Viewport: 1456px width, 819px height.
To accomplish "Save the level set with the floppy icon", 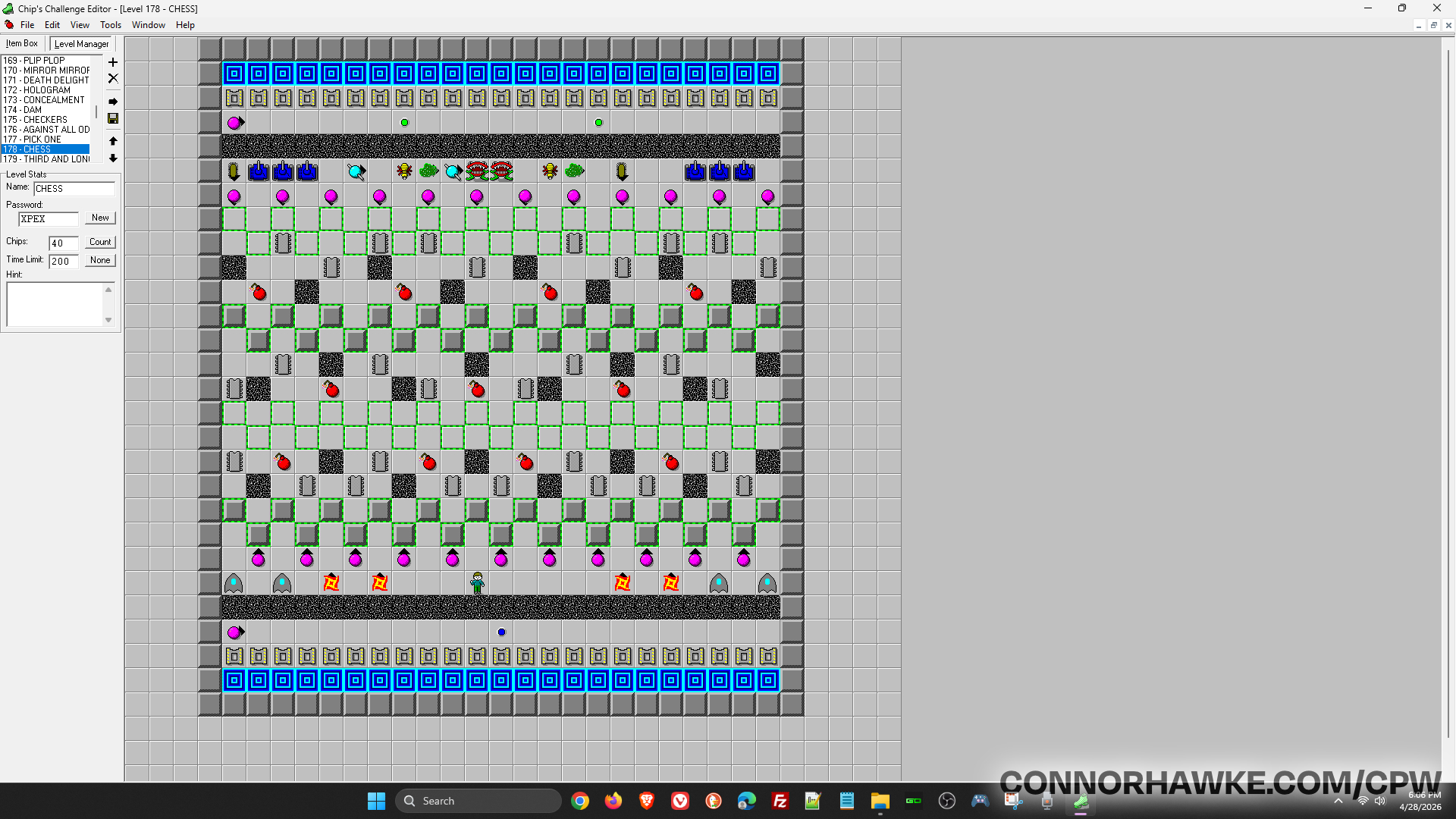I will (113, 118).
